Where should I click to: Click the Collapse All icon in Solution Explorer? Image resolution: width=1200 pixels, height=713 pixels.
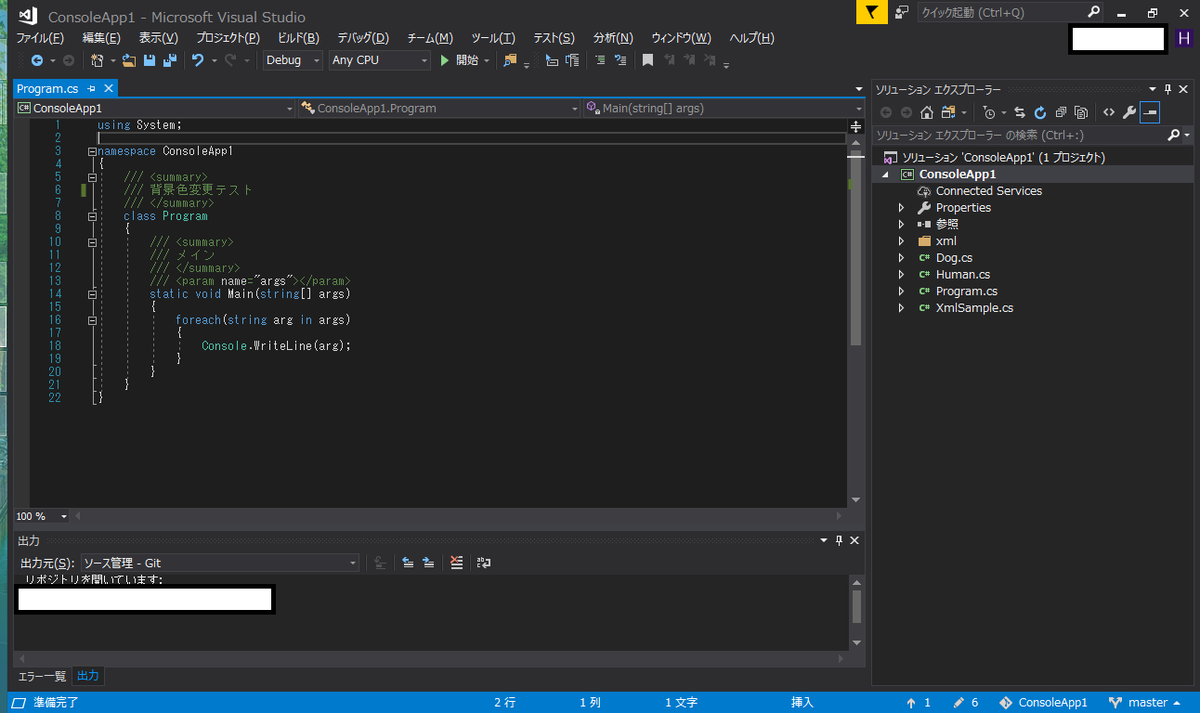(1060, 112)
